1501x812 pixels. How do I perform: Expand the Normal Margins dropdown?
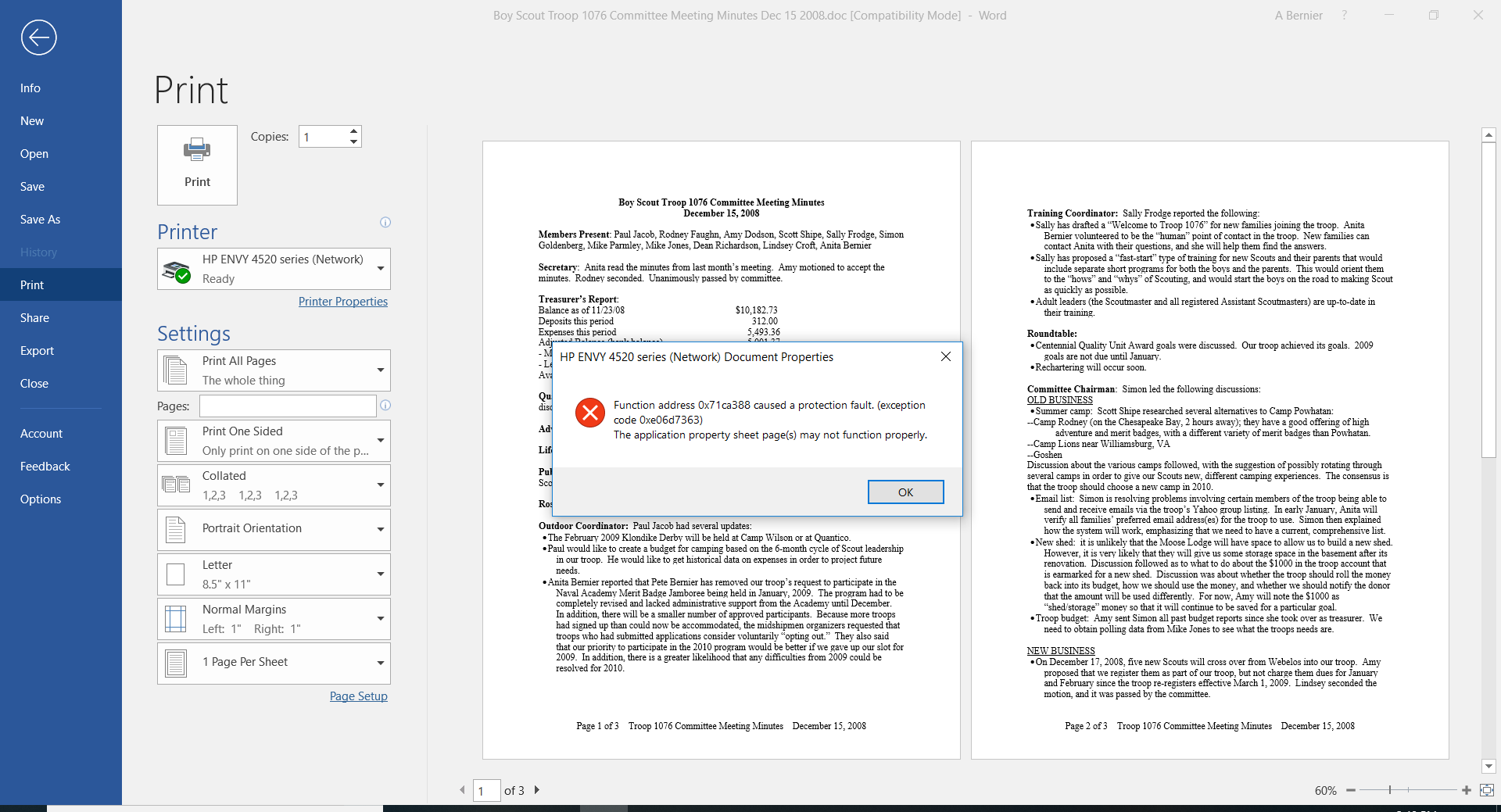tap(274, 619)
